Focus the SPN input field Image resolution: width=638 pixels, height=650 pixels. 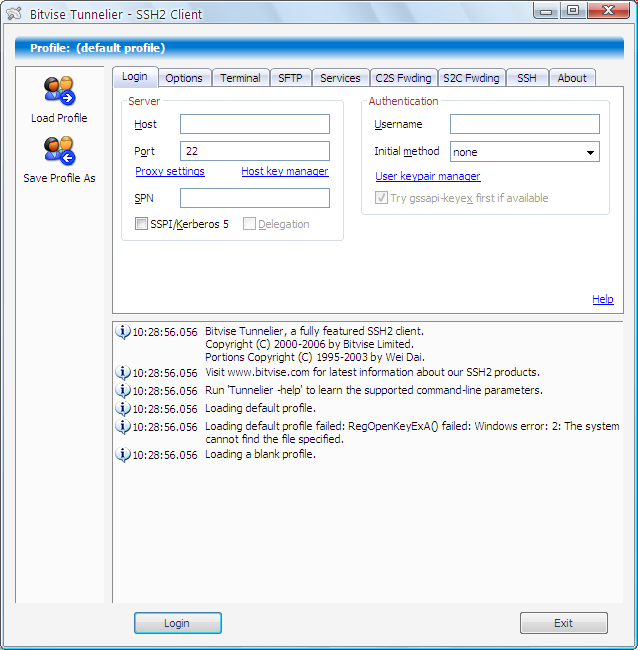click(255, 198)
